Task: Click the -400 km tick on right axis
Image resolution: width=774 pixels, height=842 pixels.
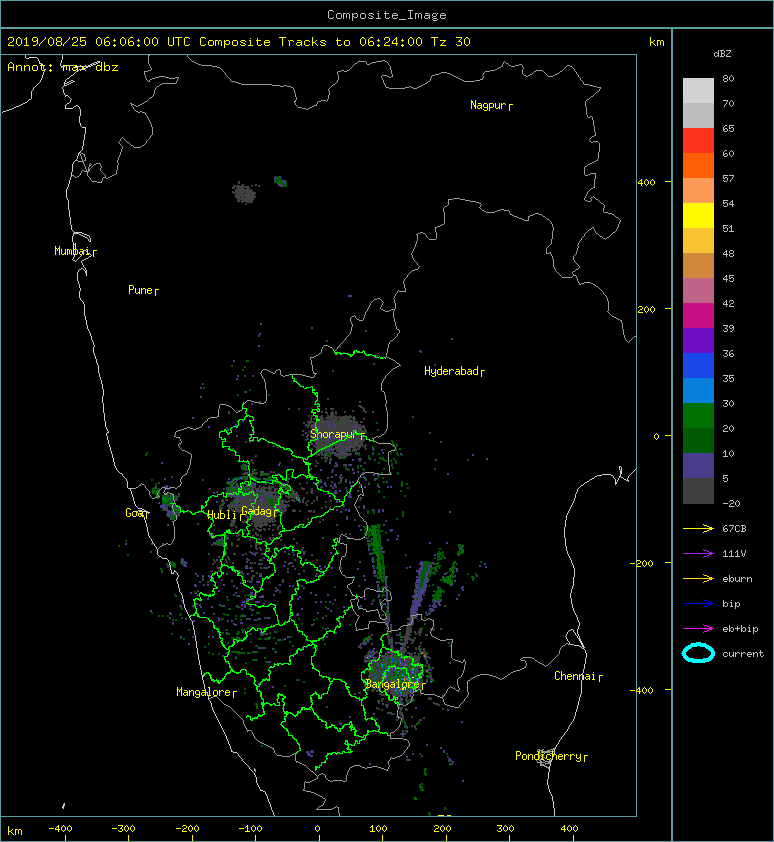Action: click(x=642, y=690)
